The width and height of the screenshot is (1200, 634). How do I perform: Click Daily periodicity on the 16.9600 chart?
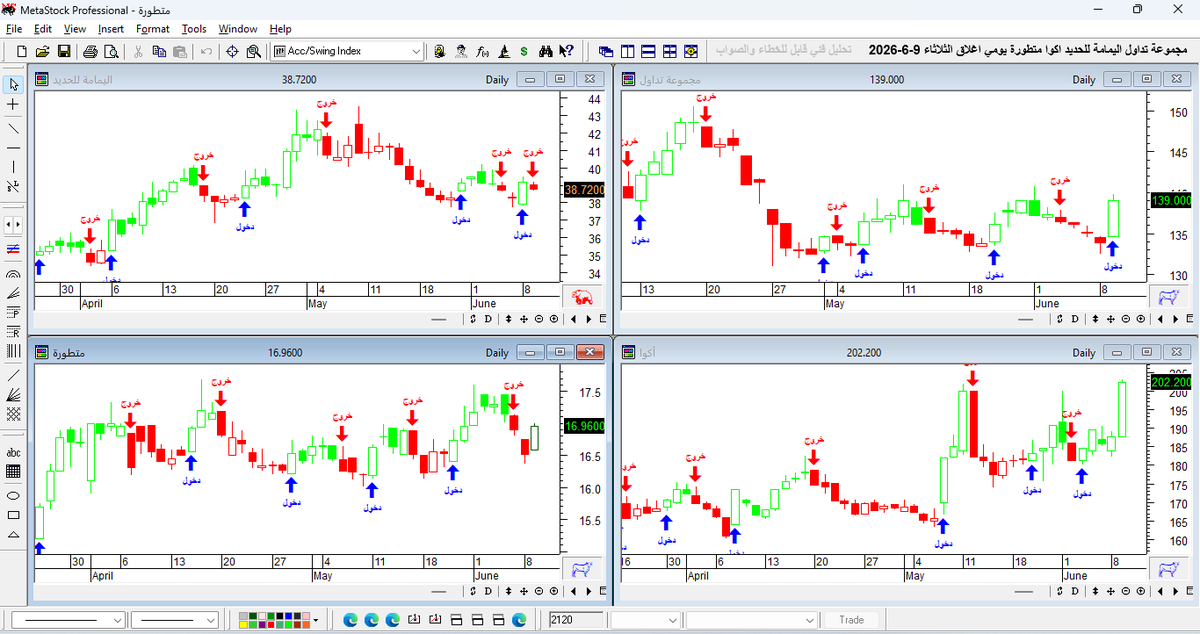pyautogui.click(x=497, y=353)
